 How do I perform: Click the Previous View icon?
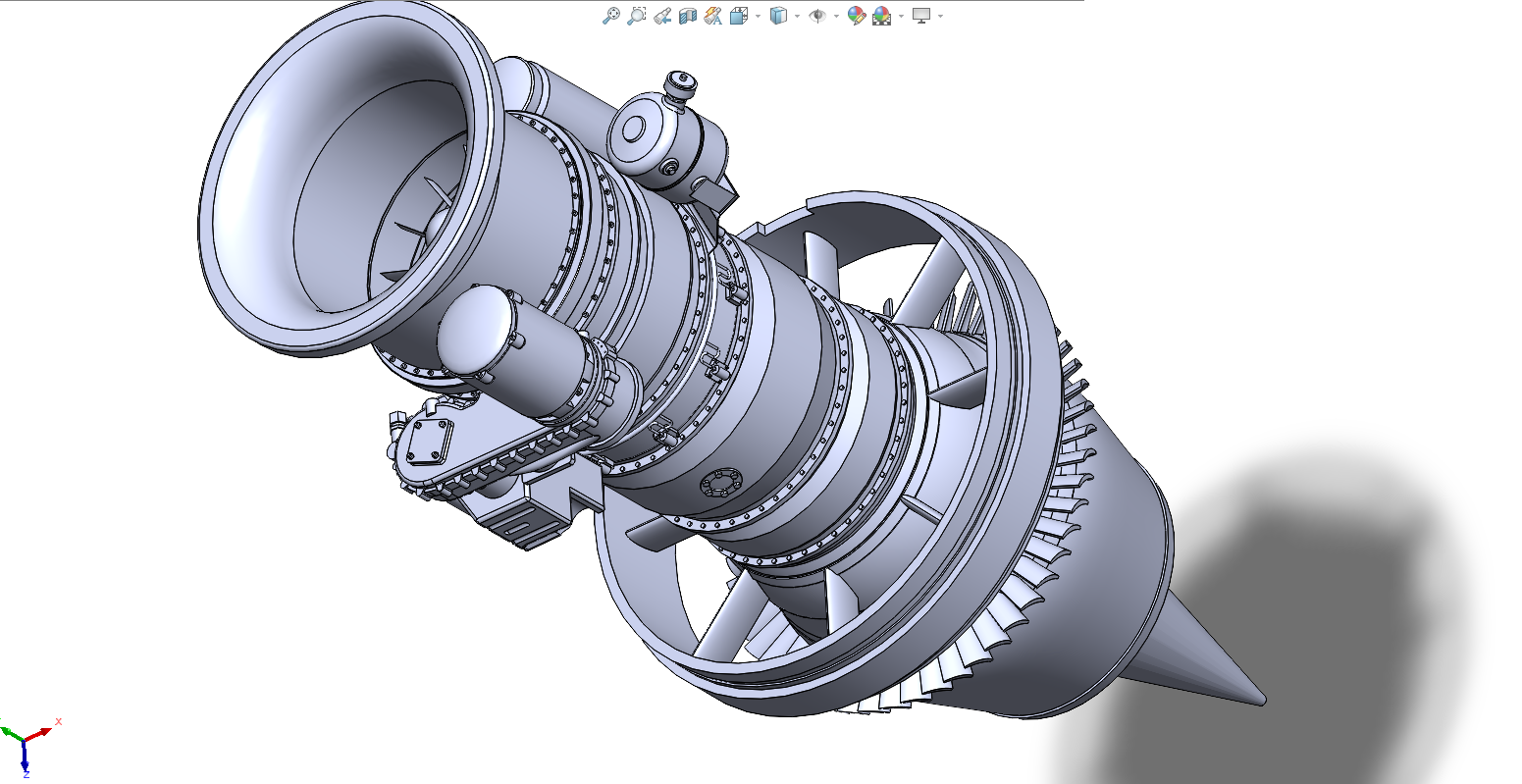(x=662, y=16)
